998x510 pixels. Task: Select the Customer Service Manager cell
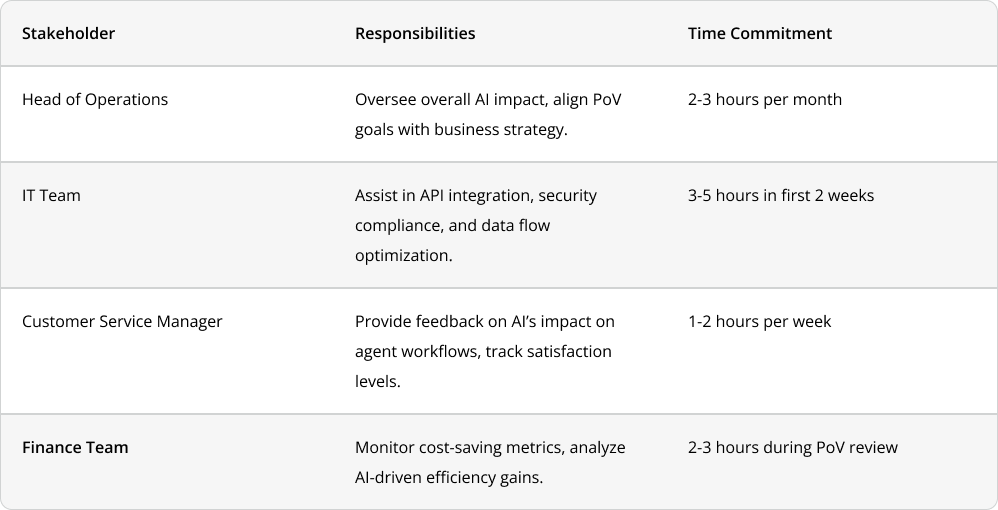[122, 322]
